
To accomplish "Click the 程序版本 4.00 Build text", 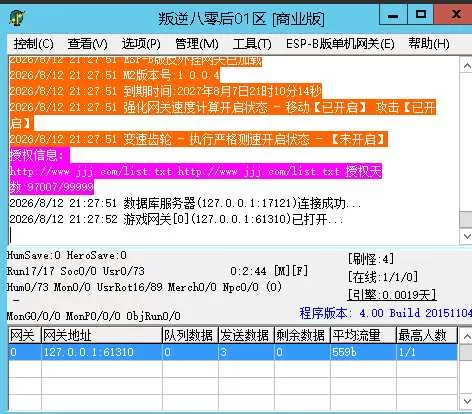I will point(385,313).
